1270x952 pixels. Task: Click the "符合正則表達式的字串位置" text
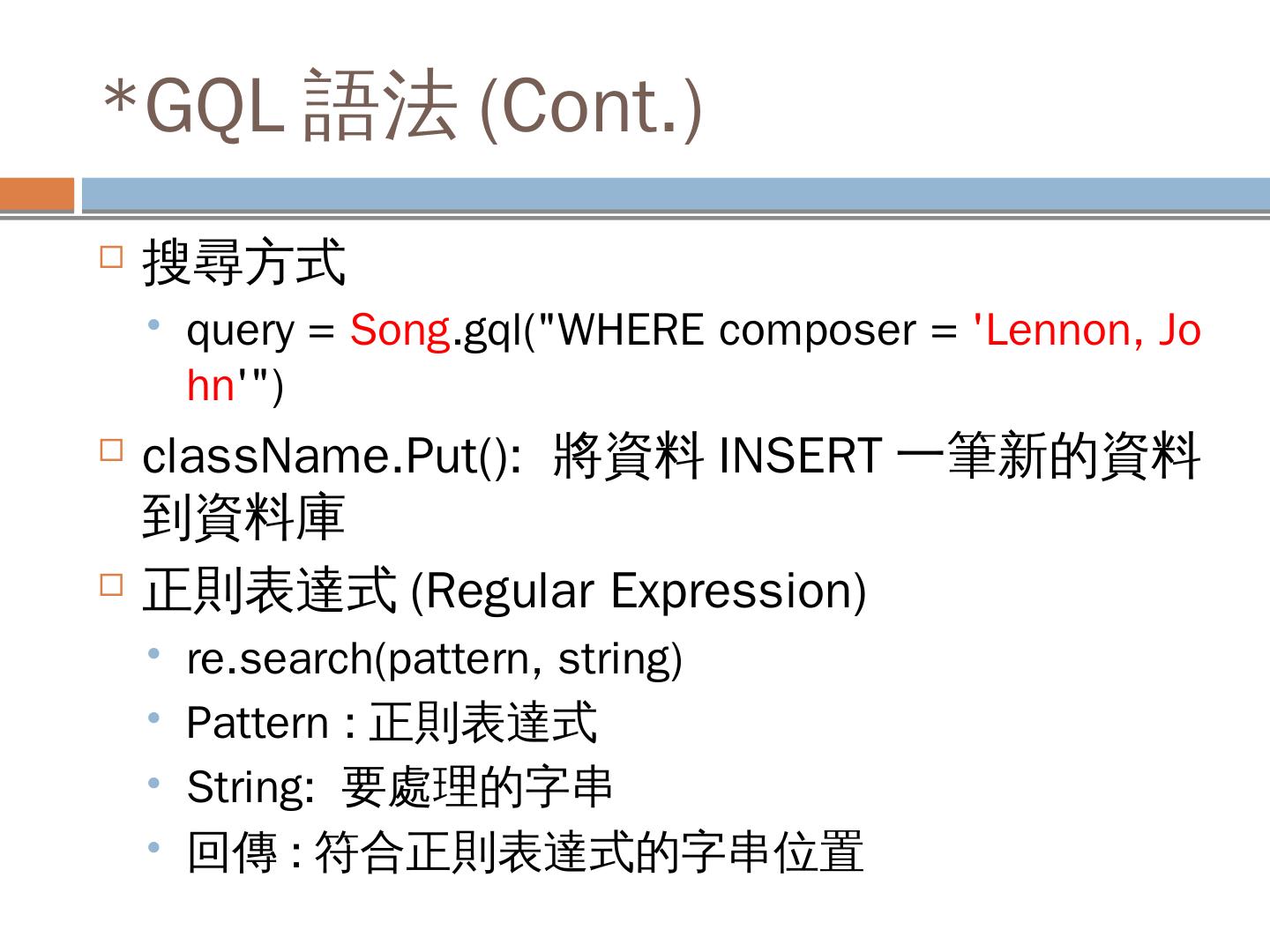pos(588,852)
